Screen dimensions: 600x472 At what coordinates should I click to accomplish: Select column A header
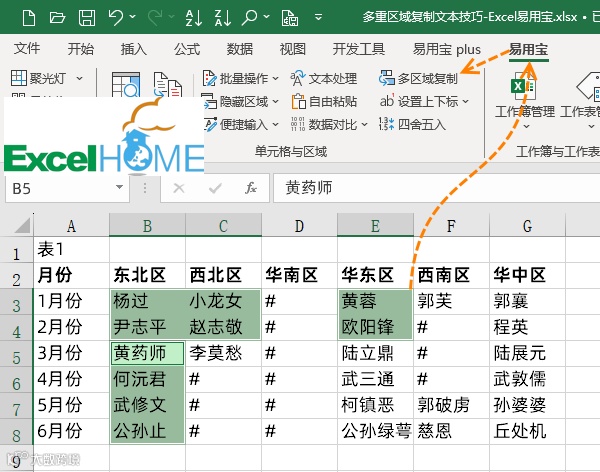[71, 225]
